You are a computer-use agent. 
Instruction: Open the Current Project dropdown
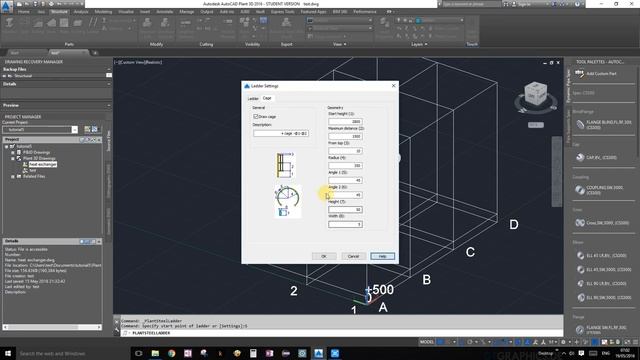click(74, 129)
